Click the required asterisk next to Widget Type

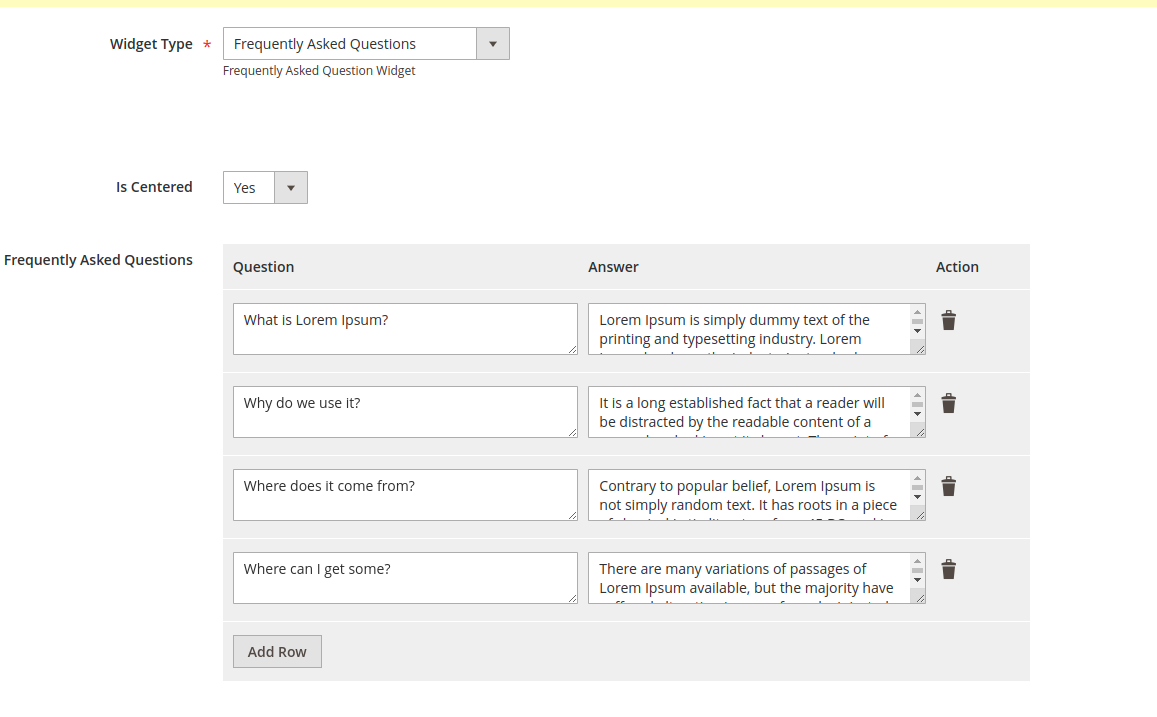click(206, 44)
